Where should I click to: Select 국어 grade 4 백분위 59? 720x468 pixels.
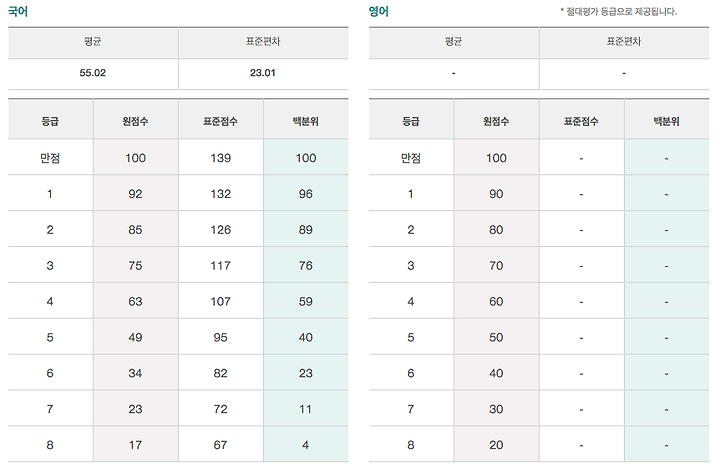306,301
